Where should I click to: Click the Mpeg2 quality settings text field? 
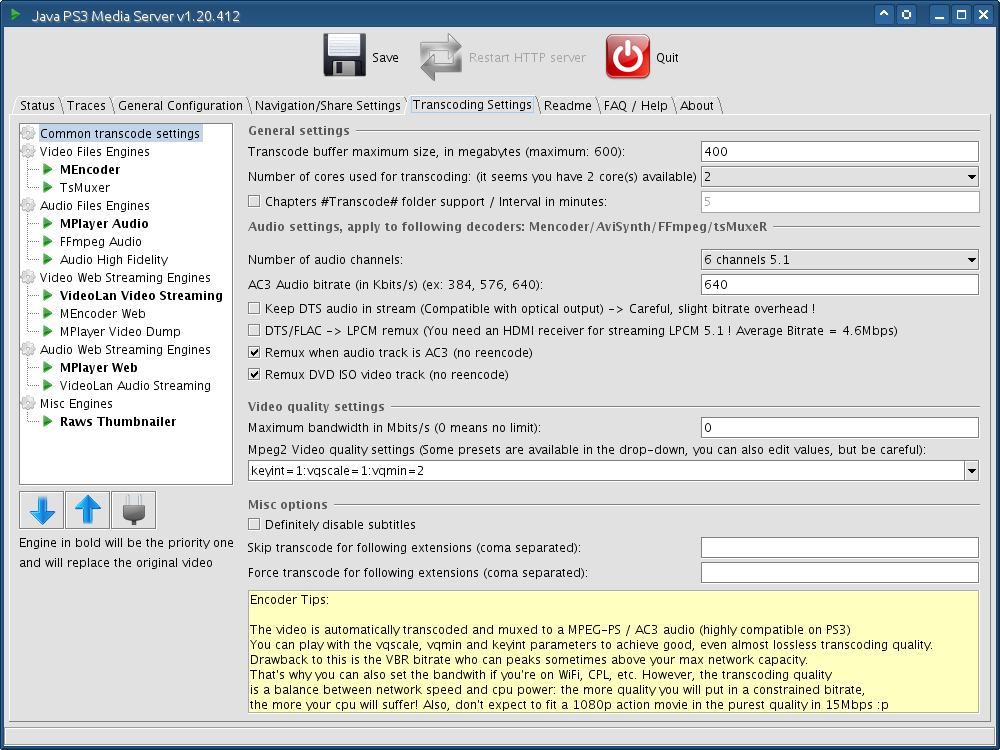click(607, 471)
